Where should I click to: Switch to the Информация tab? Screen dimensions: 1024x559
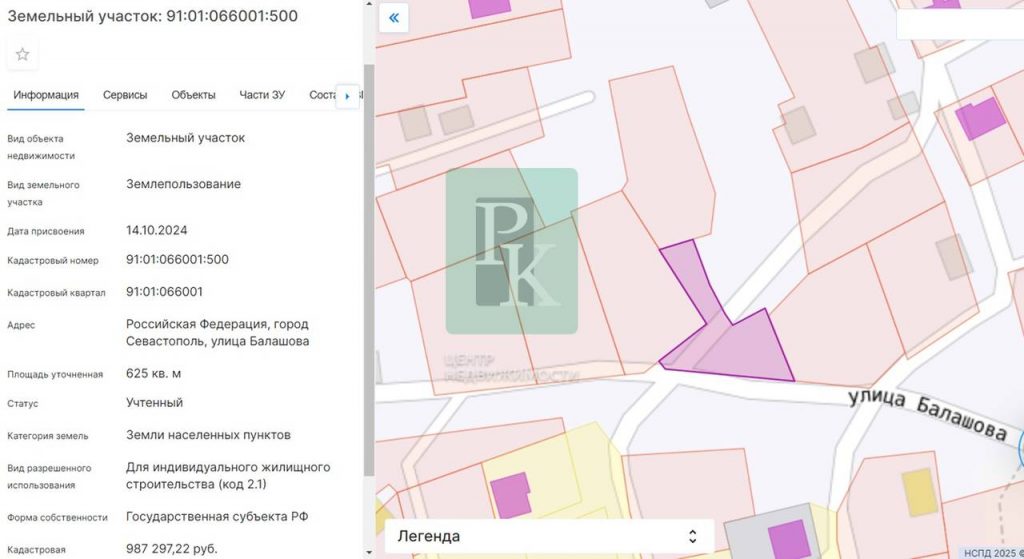[46, 95]
